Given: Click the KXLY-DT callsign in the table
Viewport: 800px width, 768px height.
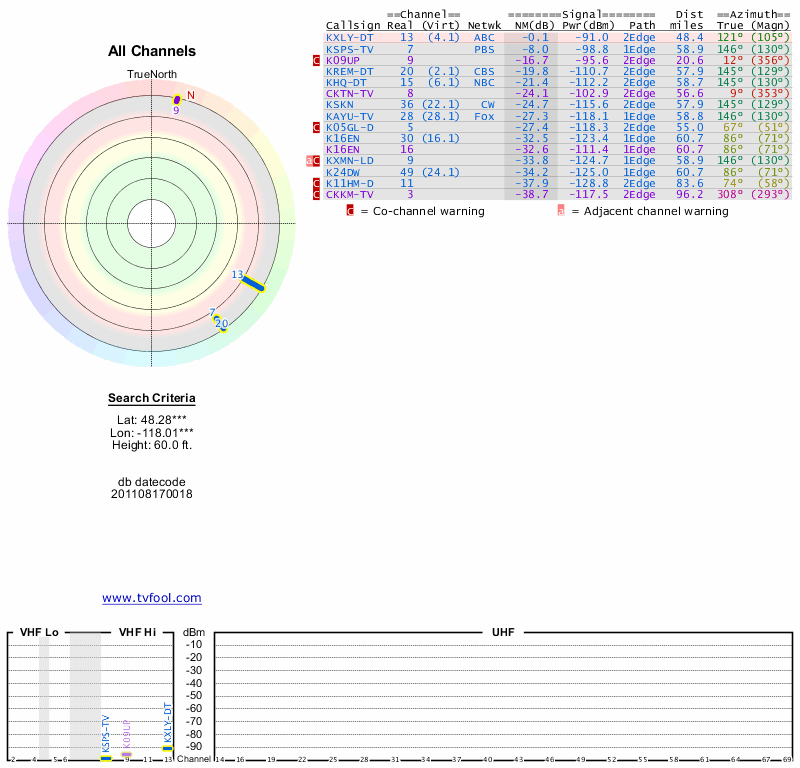Looking at the screenshot, I should click(x=350, y=37).
